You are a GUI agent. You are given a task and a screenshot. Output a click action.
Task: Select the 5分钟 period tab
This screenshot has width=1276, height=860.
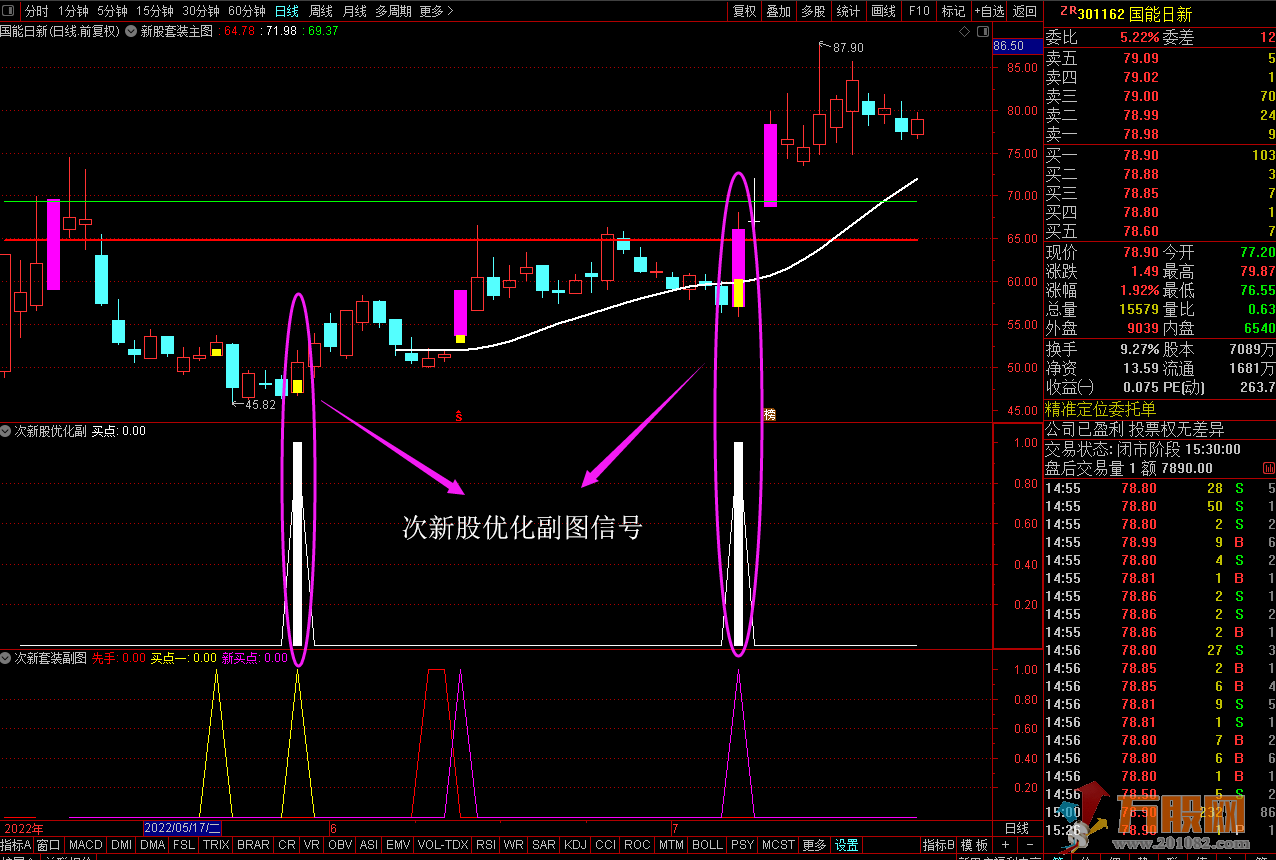[x=112, y=11]
